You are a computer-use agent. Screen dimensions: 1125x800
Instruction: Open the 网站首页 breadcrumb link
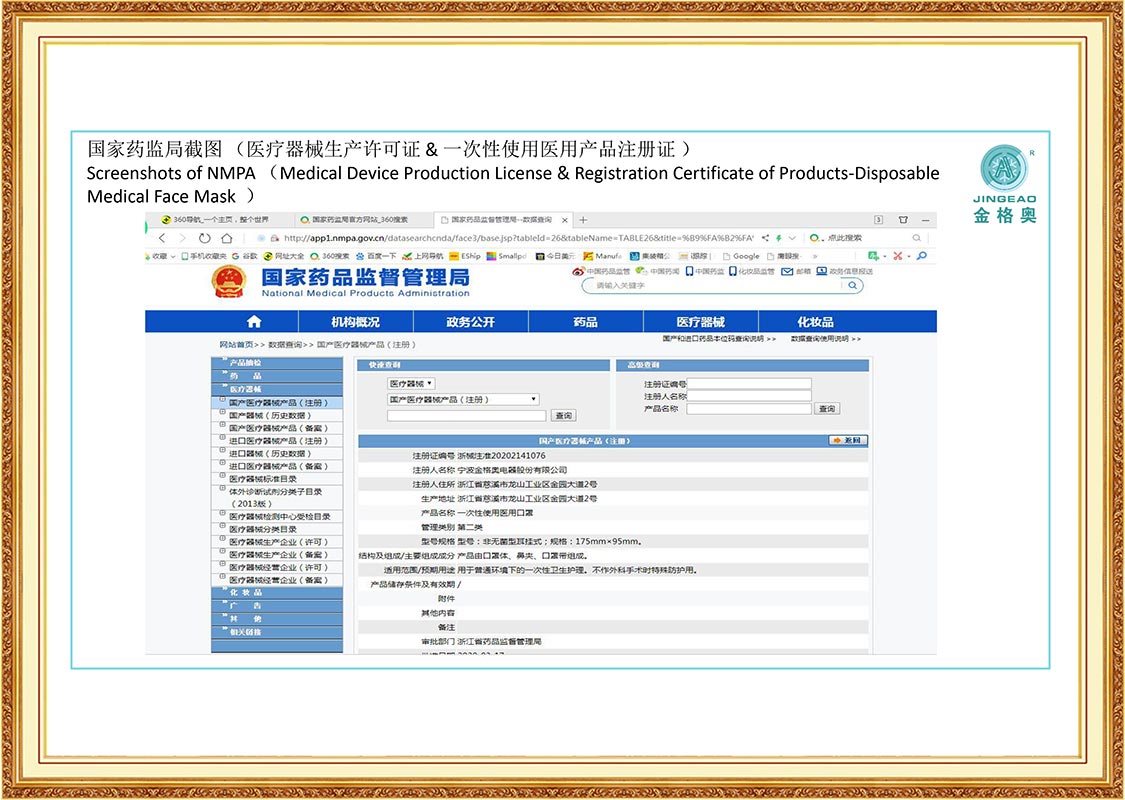pos(237,345)
